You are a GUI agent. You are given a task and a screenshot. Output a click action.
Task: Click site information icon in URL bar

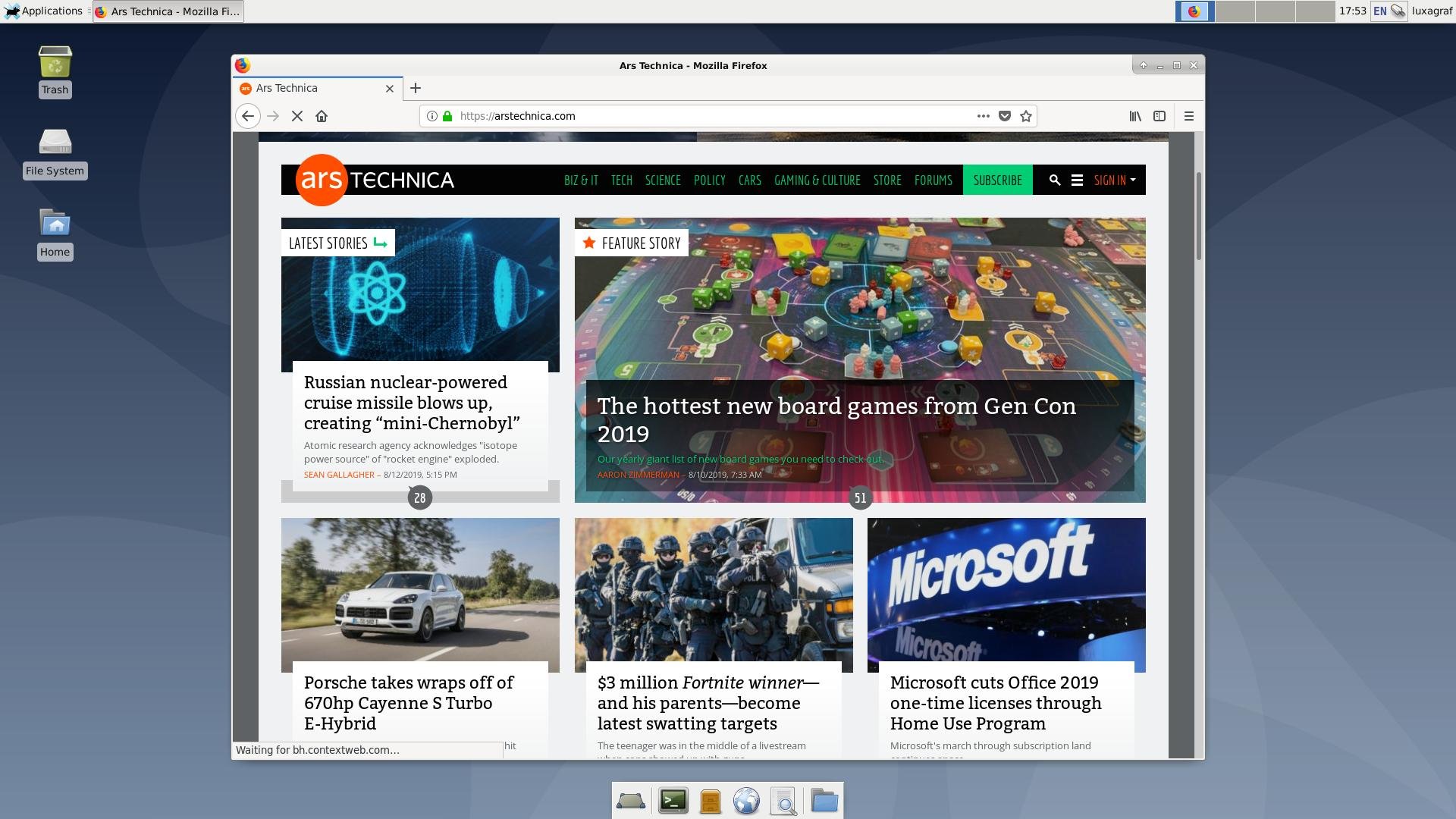(x=431, y=116)
